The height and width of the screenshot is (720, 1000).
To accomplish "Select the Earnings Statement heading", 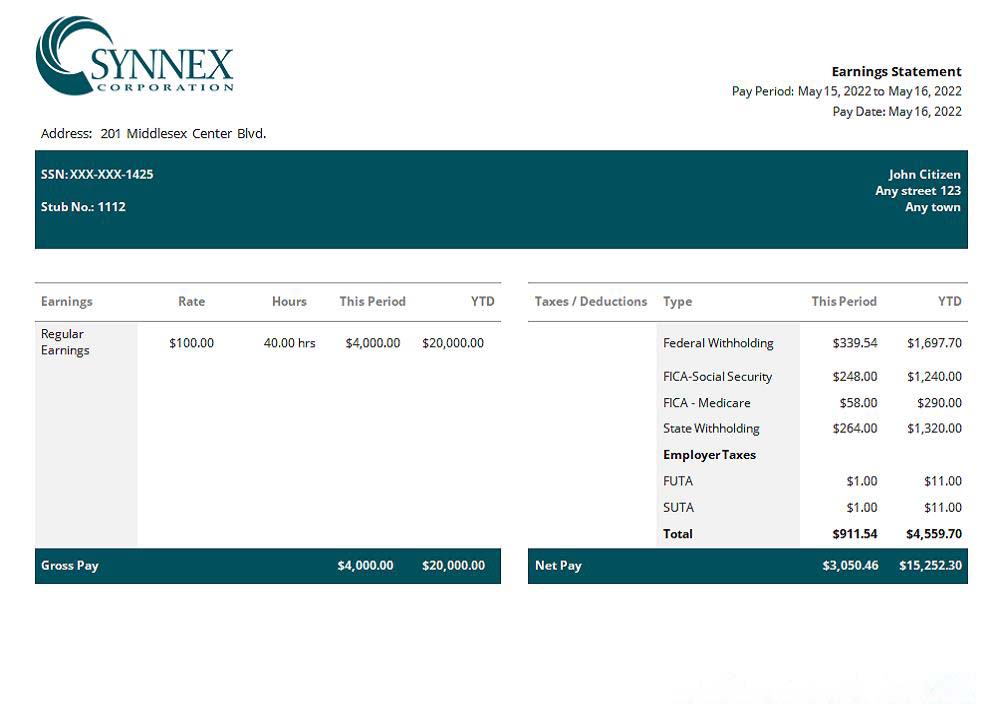I will click(x=896, y=71).
